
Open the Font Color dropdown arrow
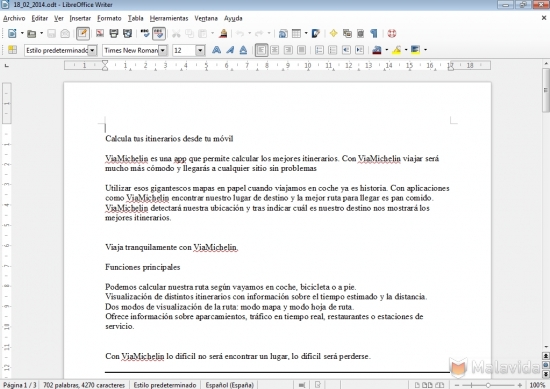(387, 50)
